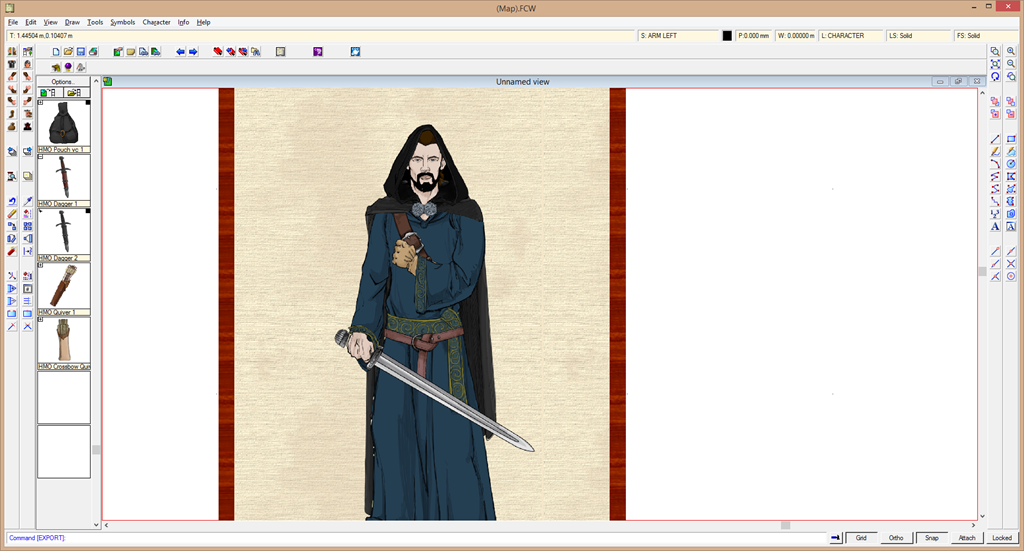Screen dimensions: 1024x551
Task: Click the black current color swatch
Action: pyautogui.click(x=727, y=36)
